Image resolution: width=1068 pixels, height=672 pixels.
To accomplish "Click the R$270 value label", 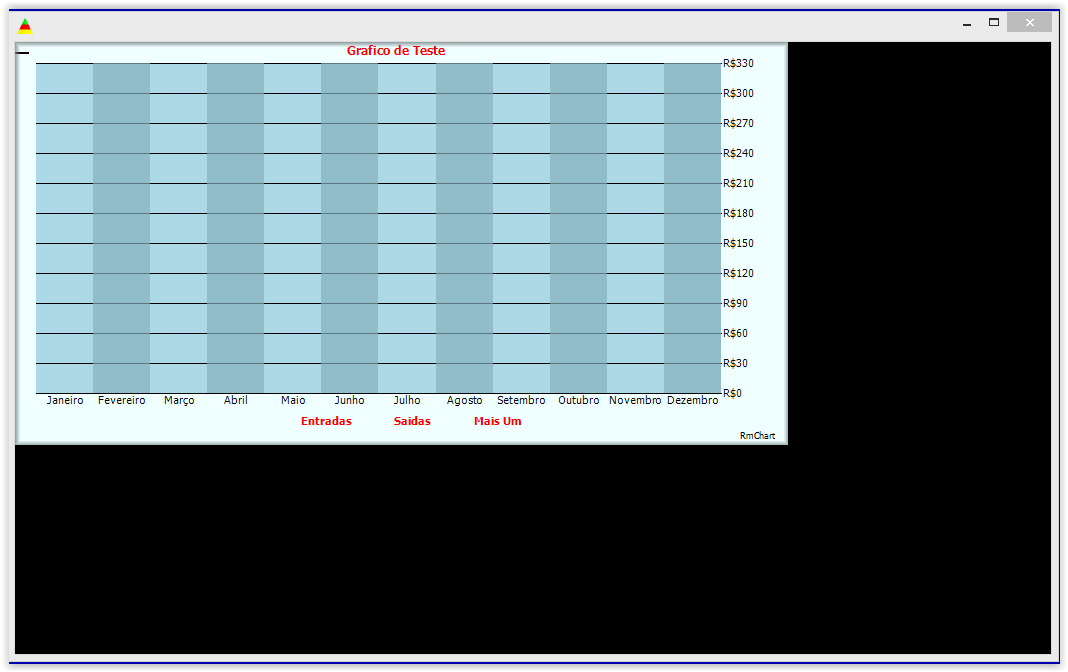I will pos(738,123).
